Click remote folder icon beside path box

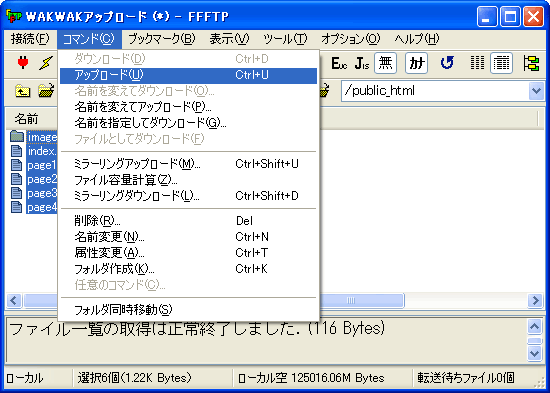(x=325, y=91)
